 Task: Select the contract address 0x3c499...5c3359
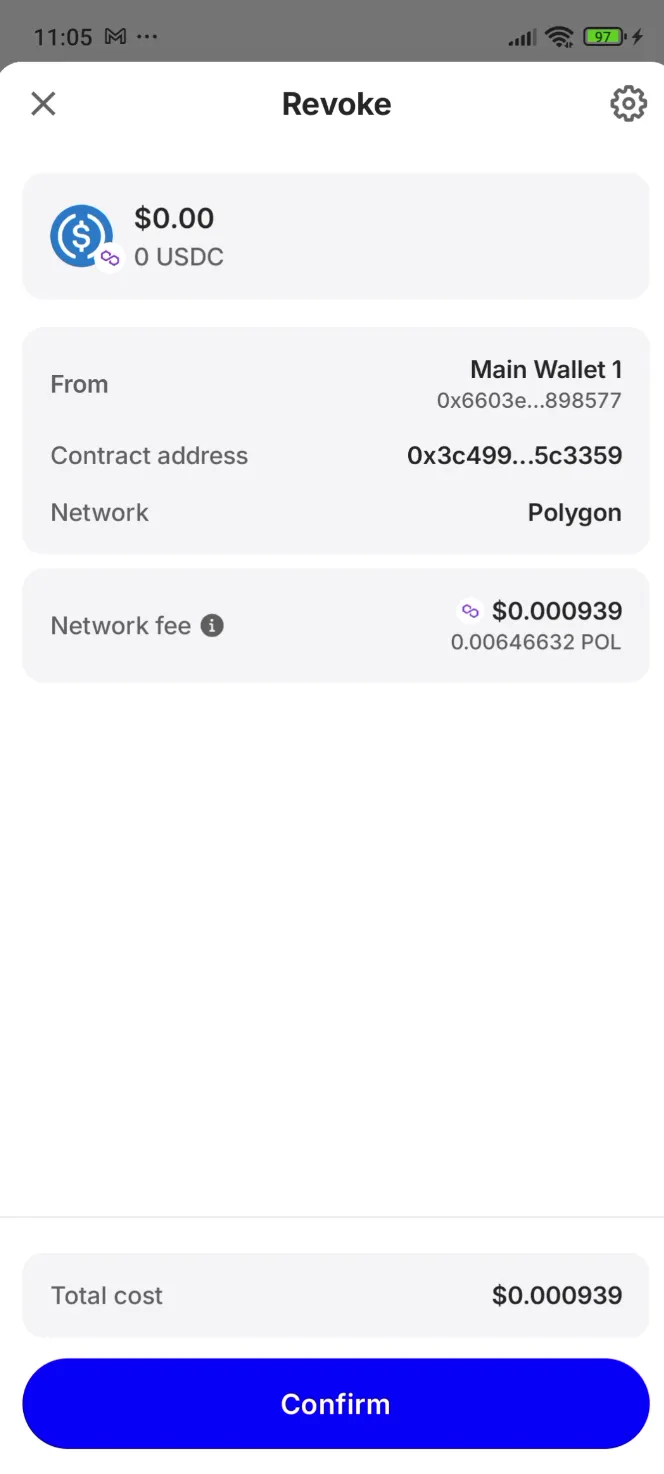[x=514, y=455]
